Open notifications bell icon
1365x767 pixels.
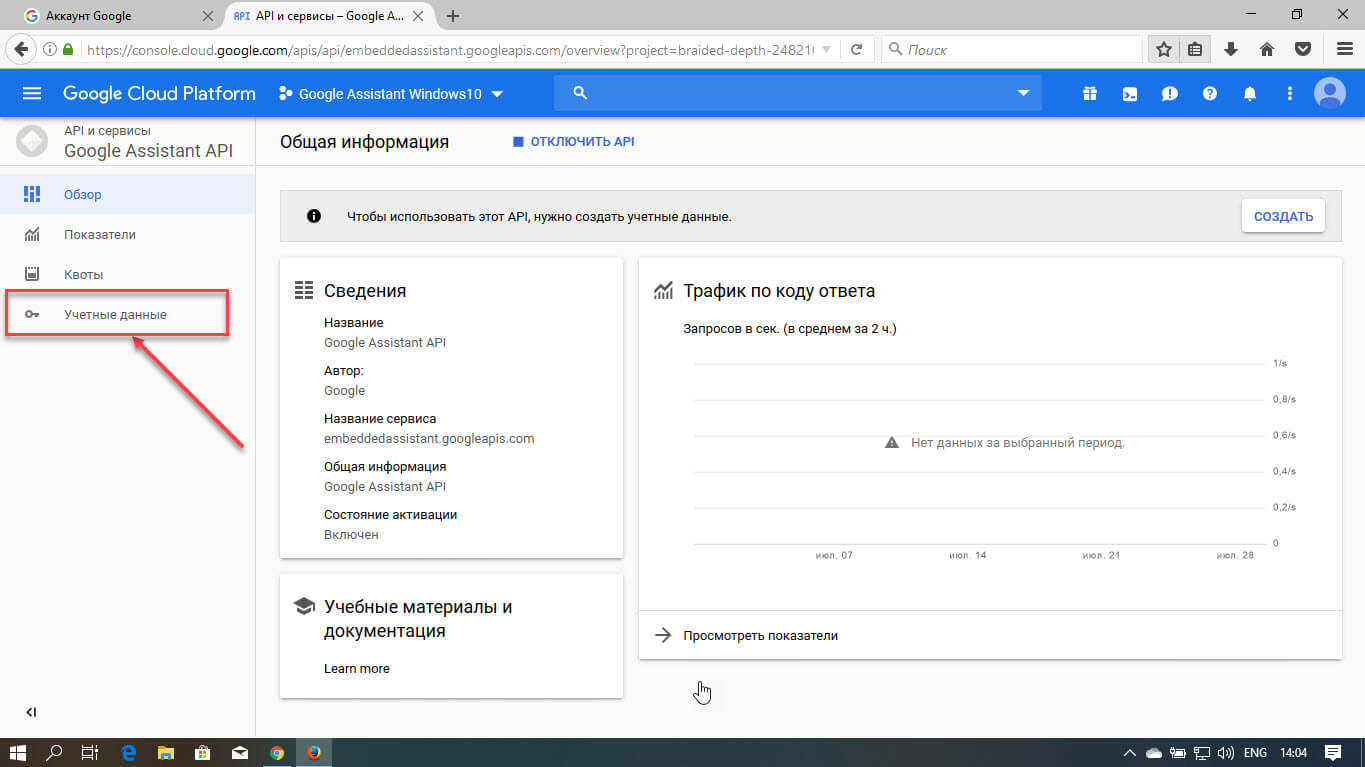1249,93
